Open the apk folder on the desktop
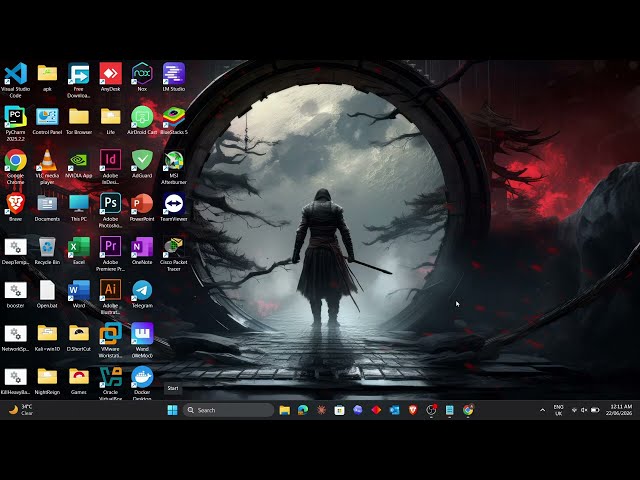 (47, 77)
